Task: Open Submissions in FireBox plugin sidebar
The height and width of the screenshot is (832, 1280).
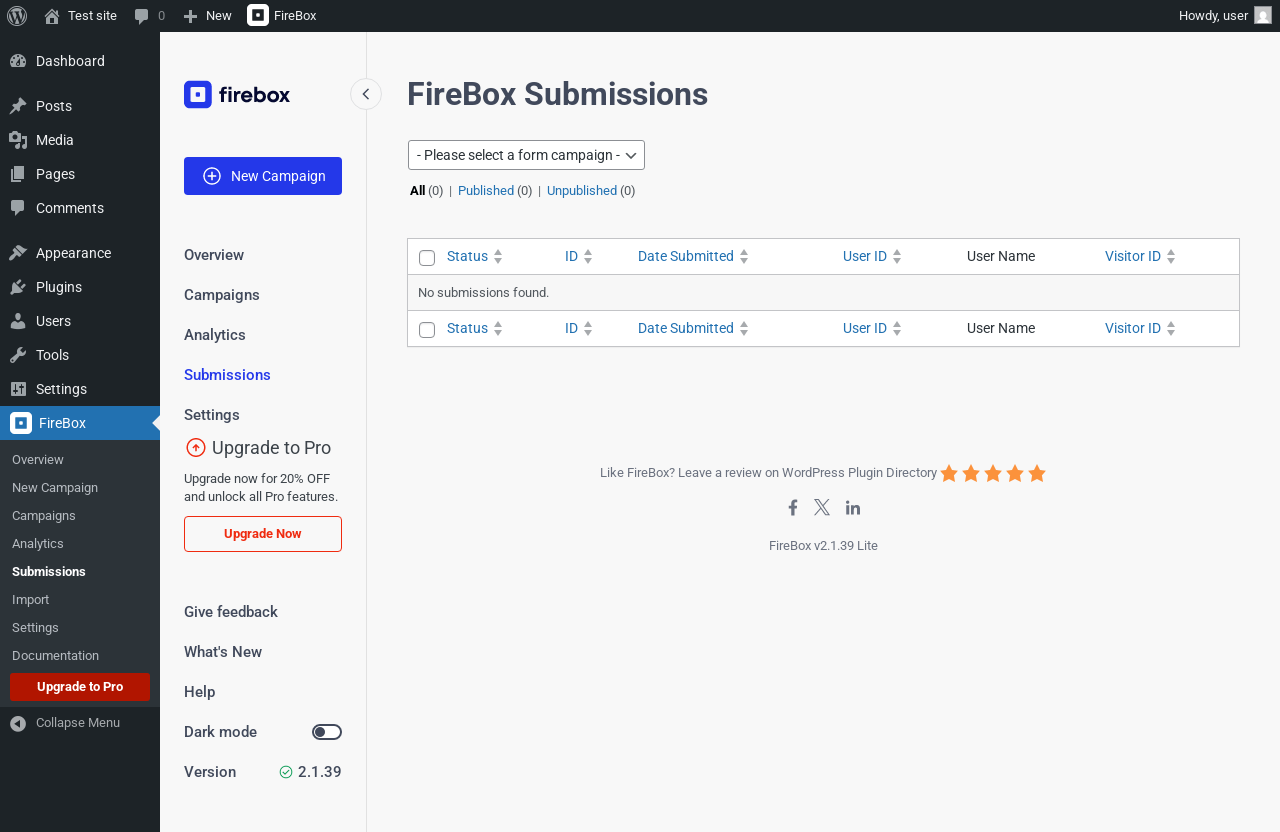Action: click(227, 375)
